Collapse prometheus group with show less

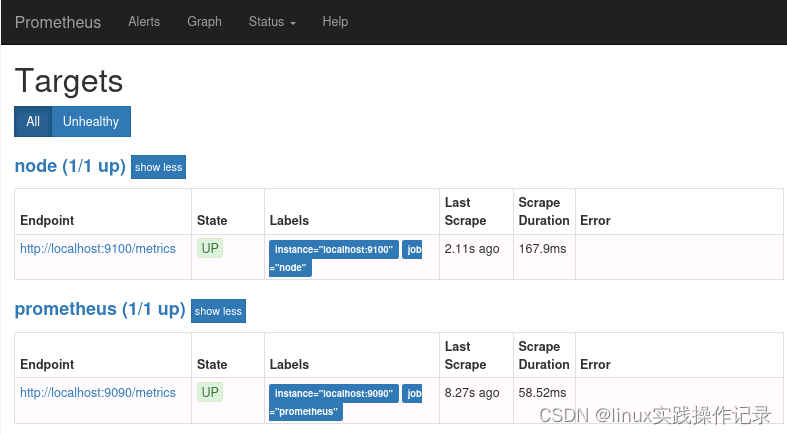[x=218, y=311]
